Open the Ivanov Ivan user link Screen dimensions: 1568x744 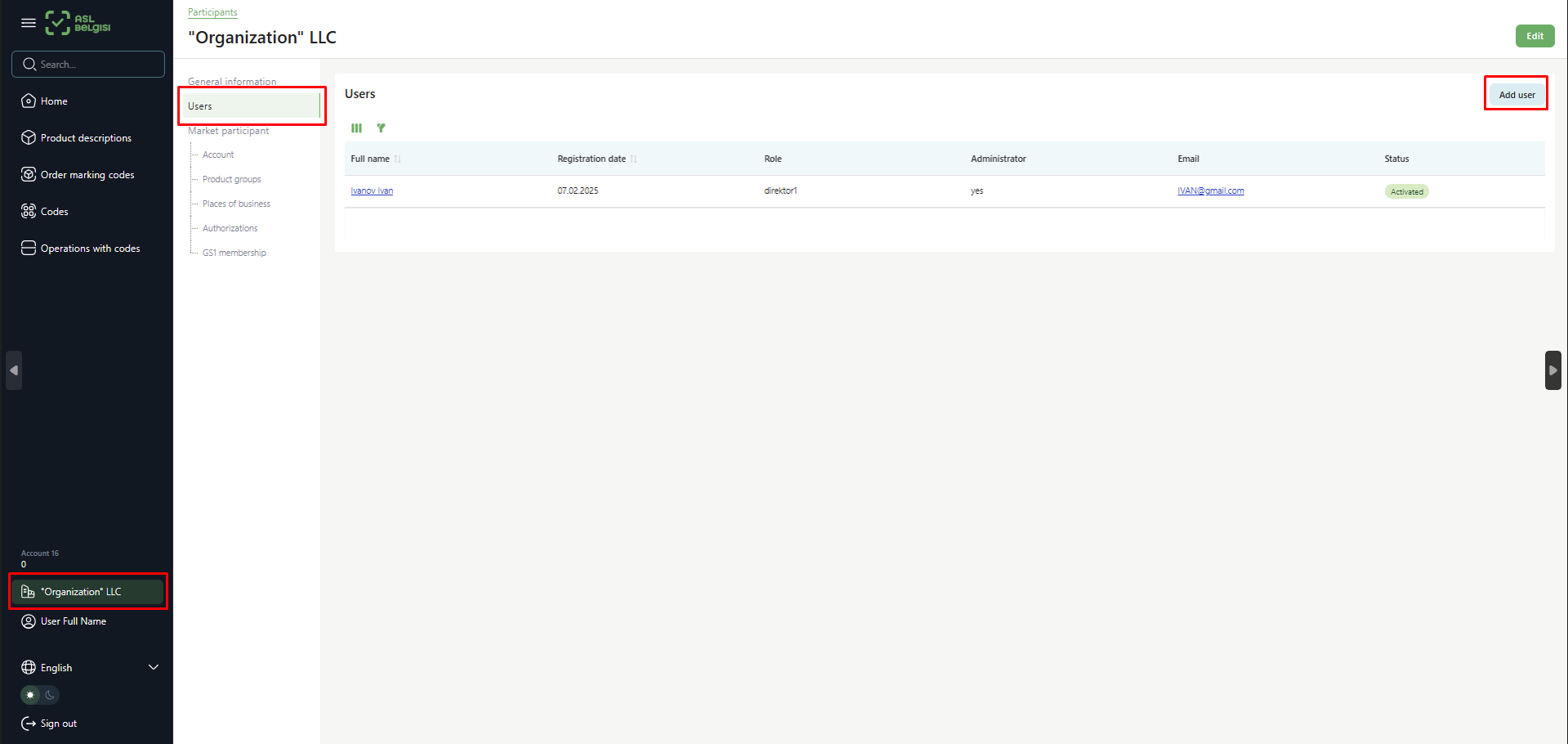click(372, 190)
